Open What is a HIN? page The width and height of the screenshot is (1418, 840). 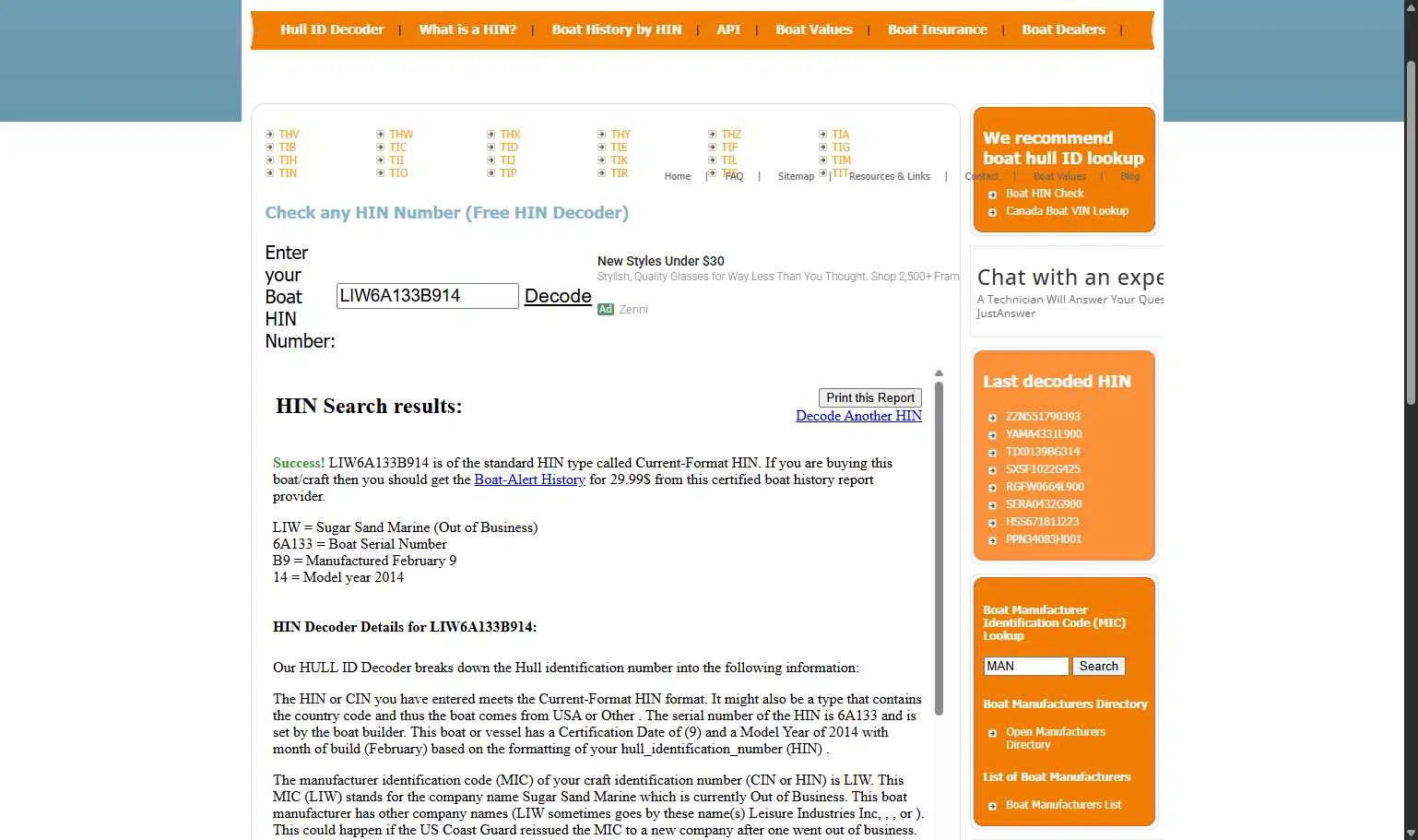point(467,30)
